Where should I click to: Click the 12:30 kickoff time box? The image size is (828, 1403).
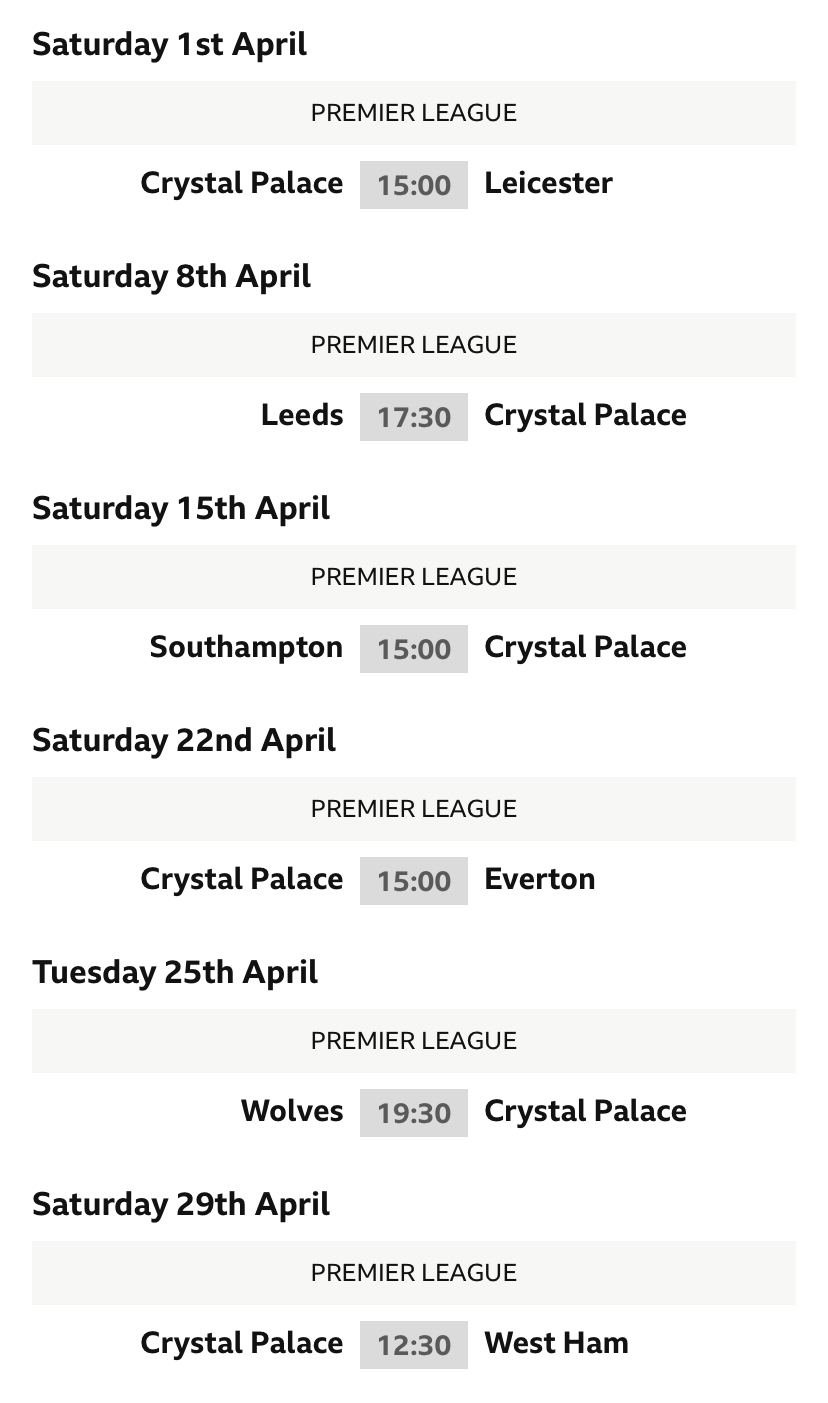pyautogui.click(x=414, y=1345)
